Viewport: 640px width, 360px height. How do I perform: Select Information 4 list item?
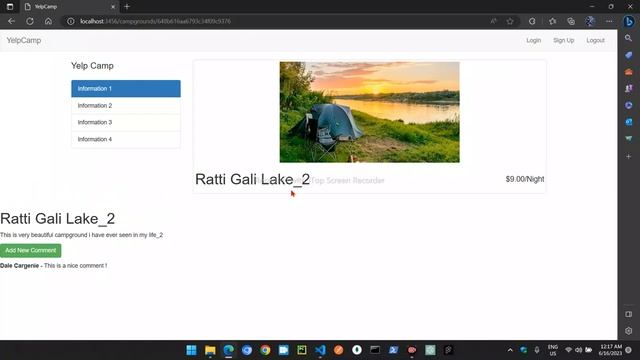pos(126,139)
